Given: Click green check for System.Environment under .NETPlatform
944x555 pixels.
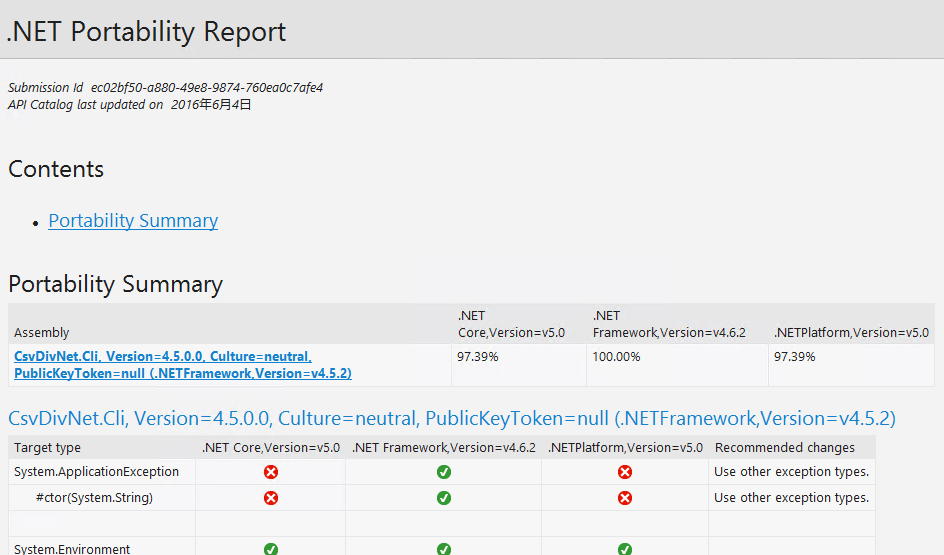Looking at the screenshot, I should coord(625,548).
